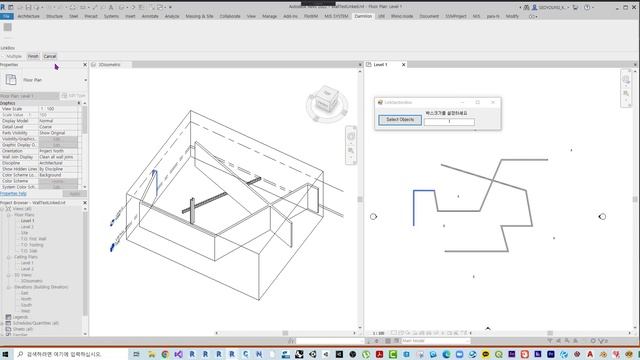Click the 3D view navigation wheel icon
This screenshot has height=360, width=640.
351,136
